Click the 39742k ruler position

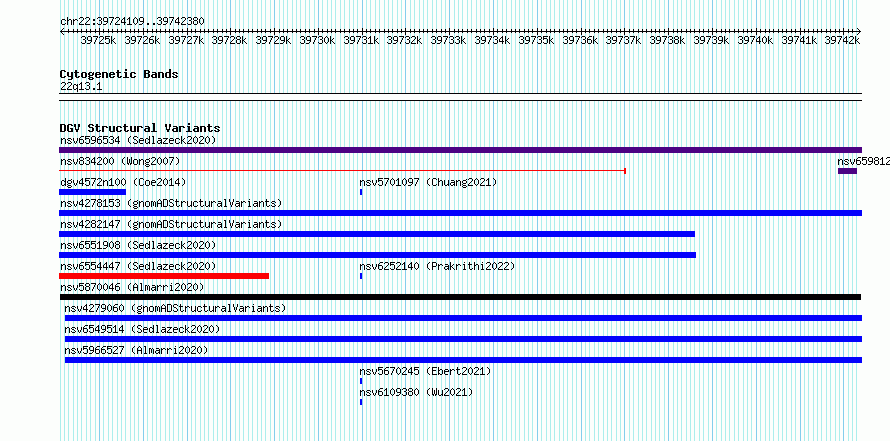coord(842,40)
